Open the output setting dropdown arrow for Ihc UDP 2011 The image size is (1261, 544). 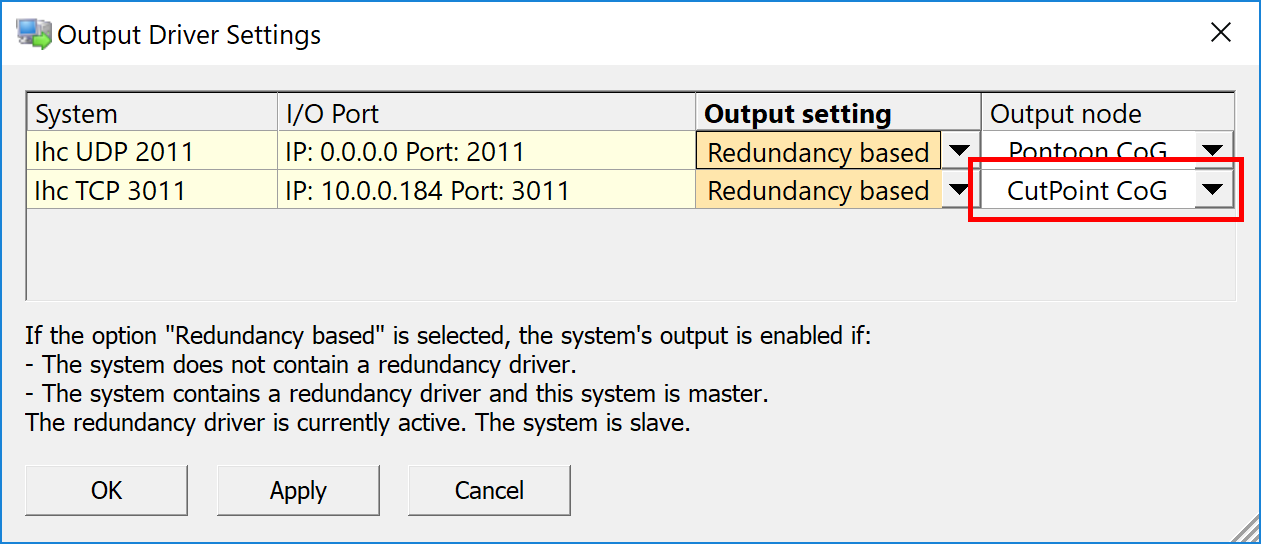959,152
